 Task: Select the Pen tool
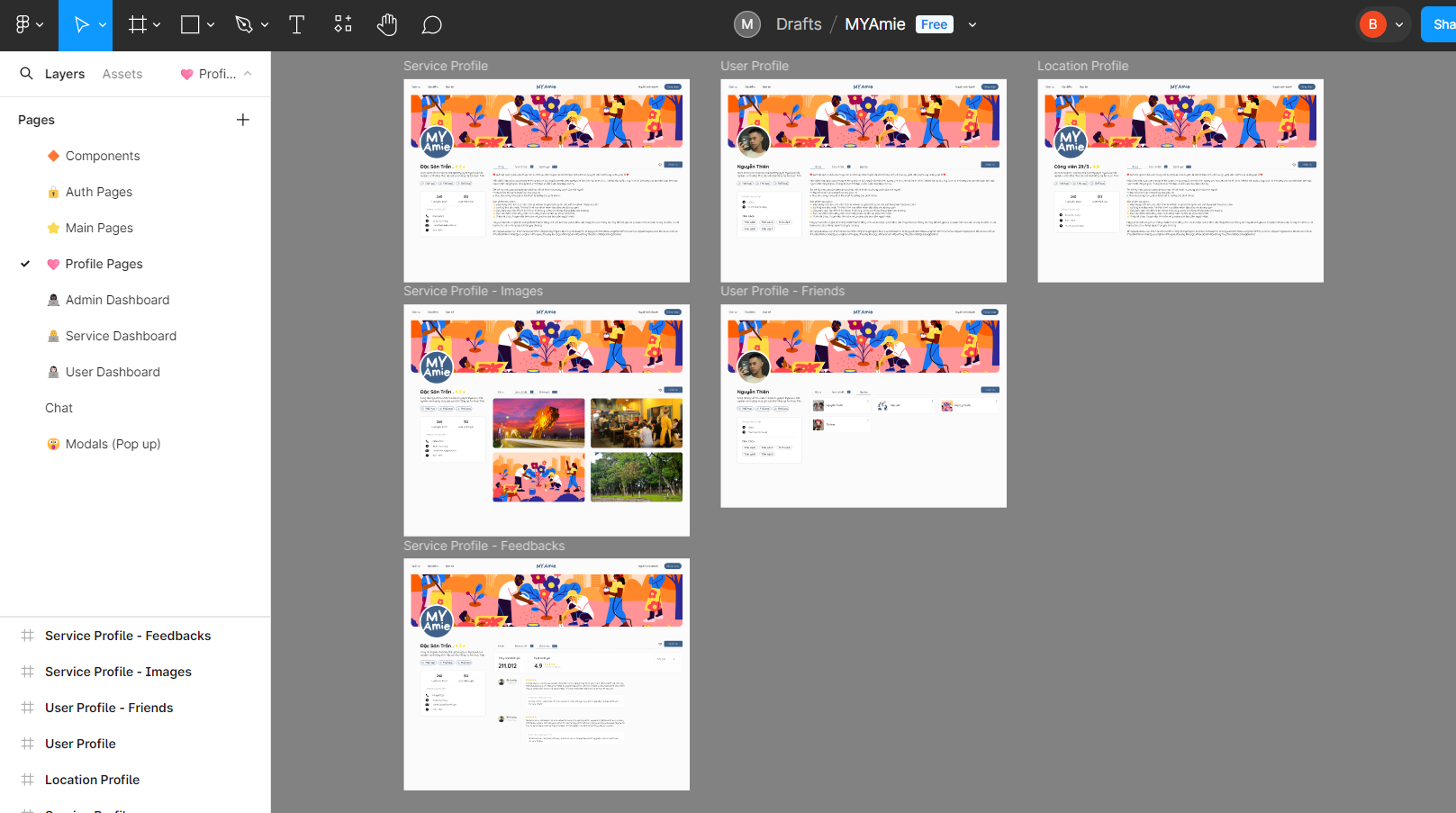click(x=244, y=25)
